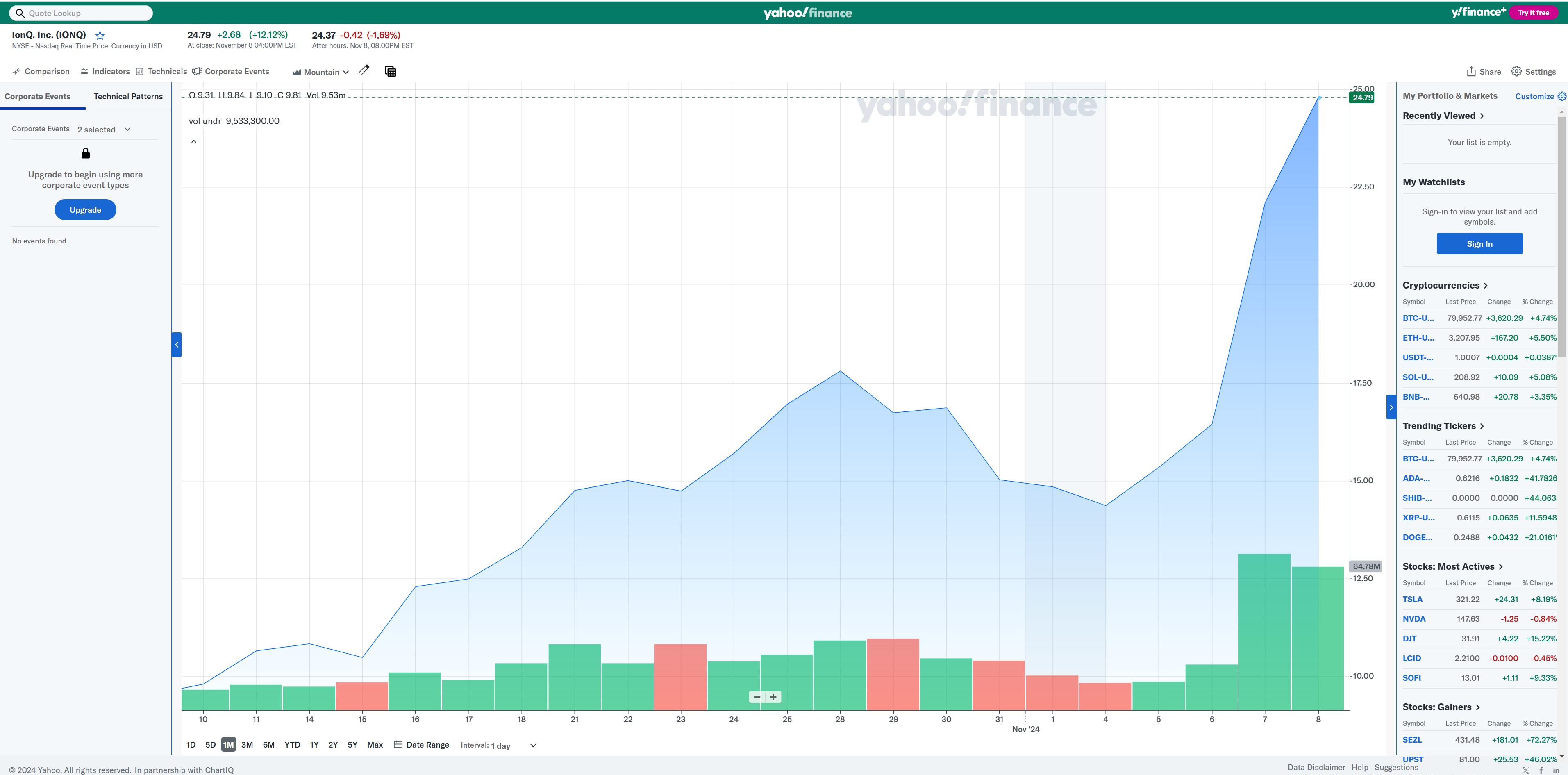
Task: Collapse the volume study caret
Action: (193, 141)
